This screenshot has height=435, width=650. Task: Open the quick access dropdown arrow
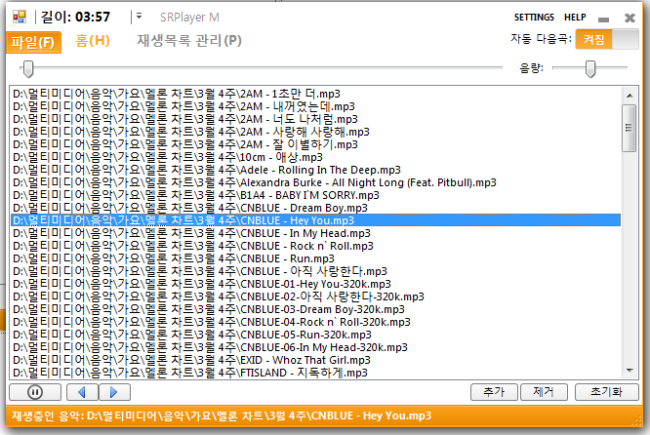pos(139,16)
